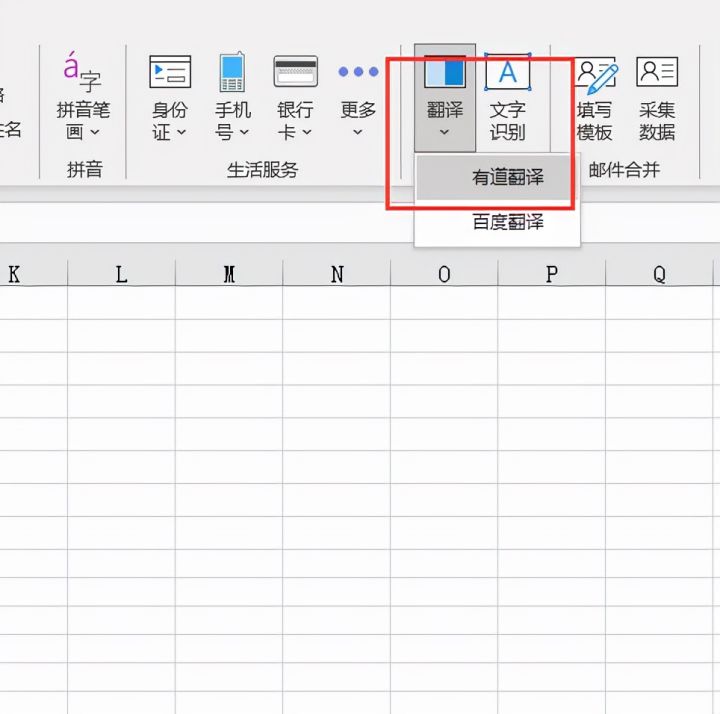Select the 身份证 ID card icon

click(x=170, y=72)
